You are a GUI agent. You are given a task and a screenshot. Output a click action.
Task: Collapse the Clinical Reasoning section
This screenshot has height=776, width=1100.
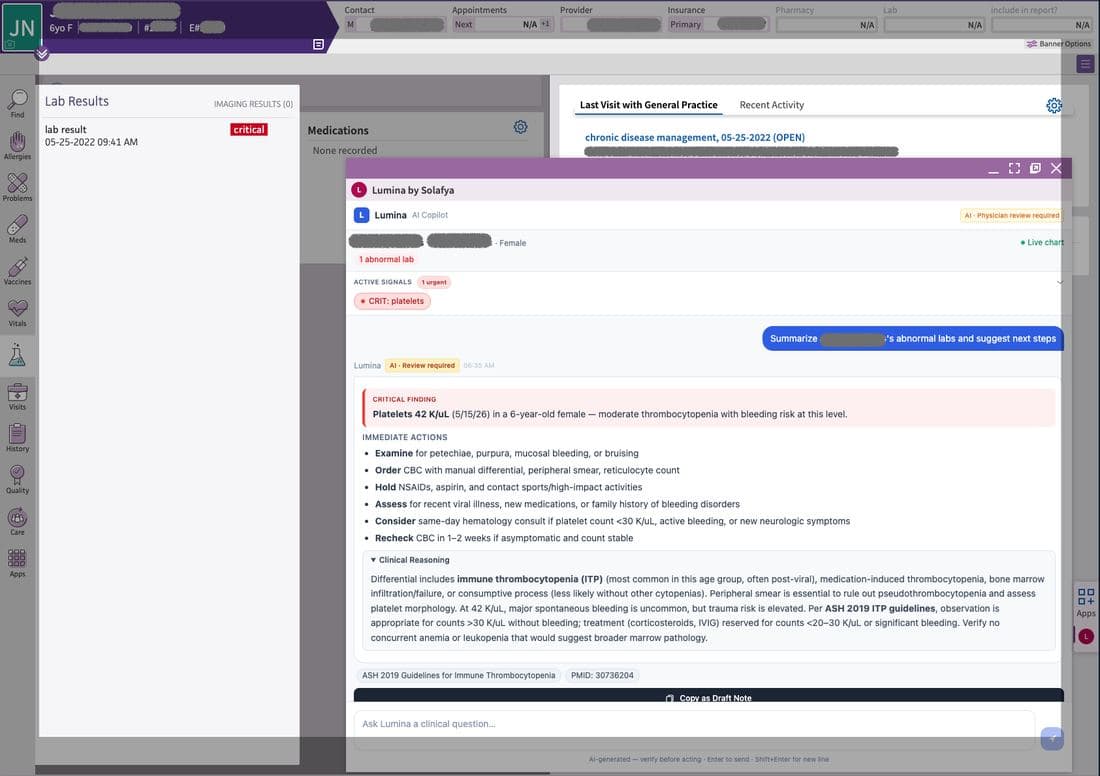[x=410, y=560]
